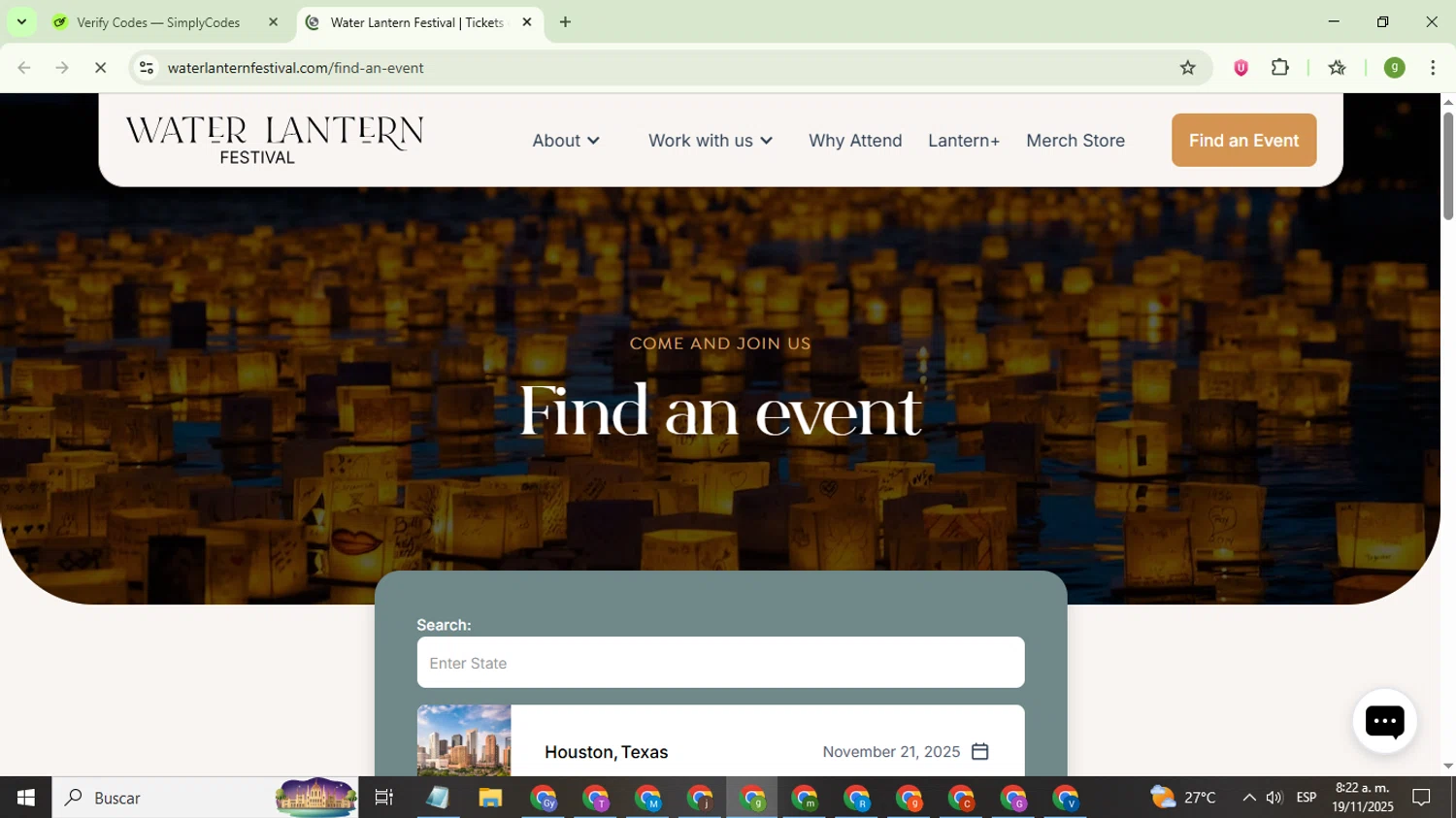Open Chrome profile T taskbar icon
Image resolution: width=1456 pixels, height=818 pixels.
[596, 798]
